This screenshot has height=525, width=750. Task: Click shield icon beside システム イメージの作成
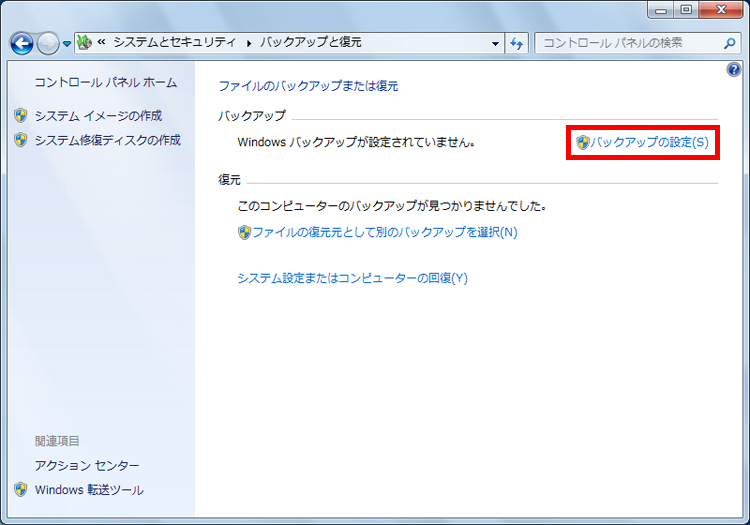coord(21,115)
